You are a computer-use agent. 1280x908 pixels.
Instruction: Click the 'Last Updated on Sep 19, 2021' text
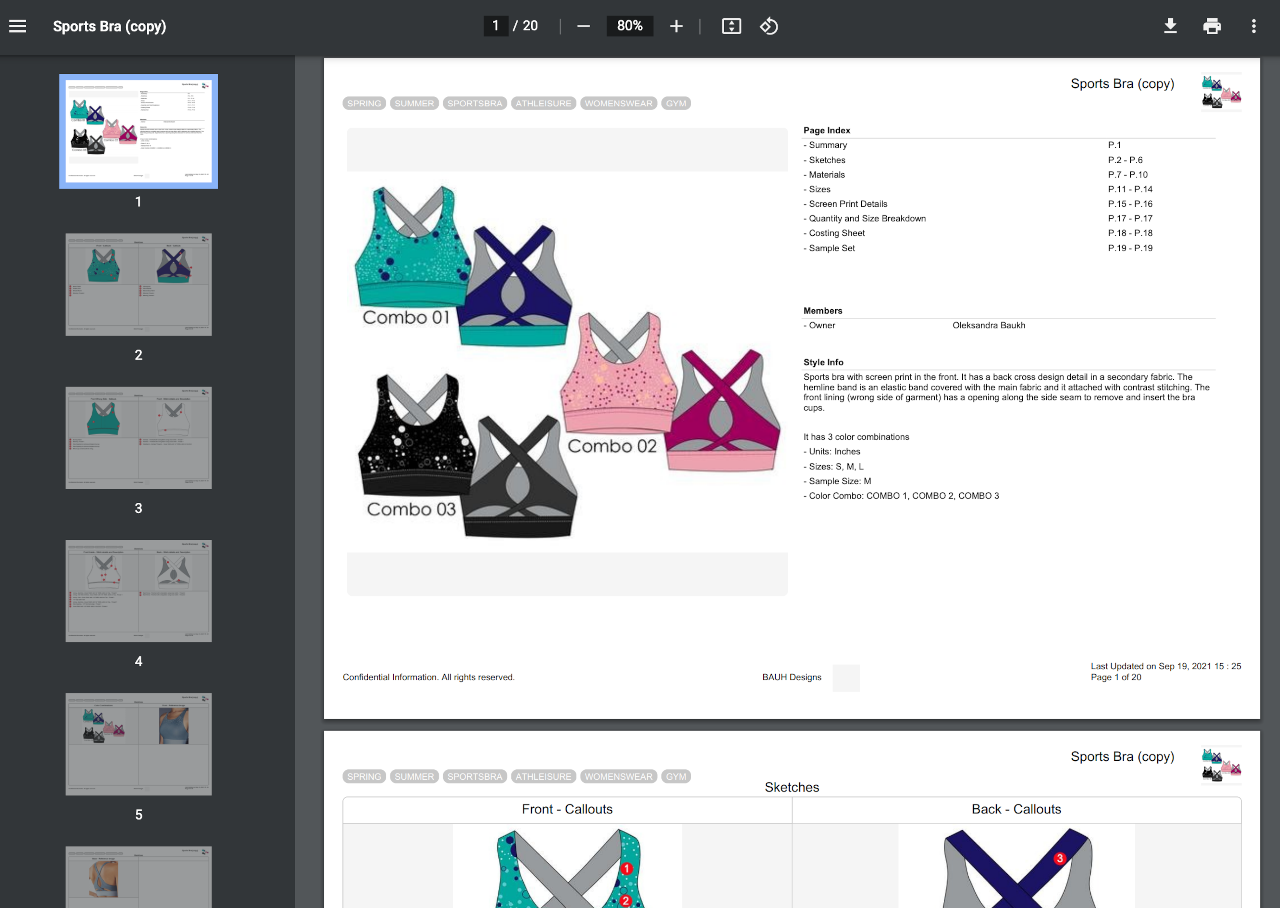tap(1166, 666)
